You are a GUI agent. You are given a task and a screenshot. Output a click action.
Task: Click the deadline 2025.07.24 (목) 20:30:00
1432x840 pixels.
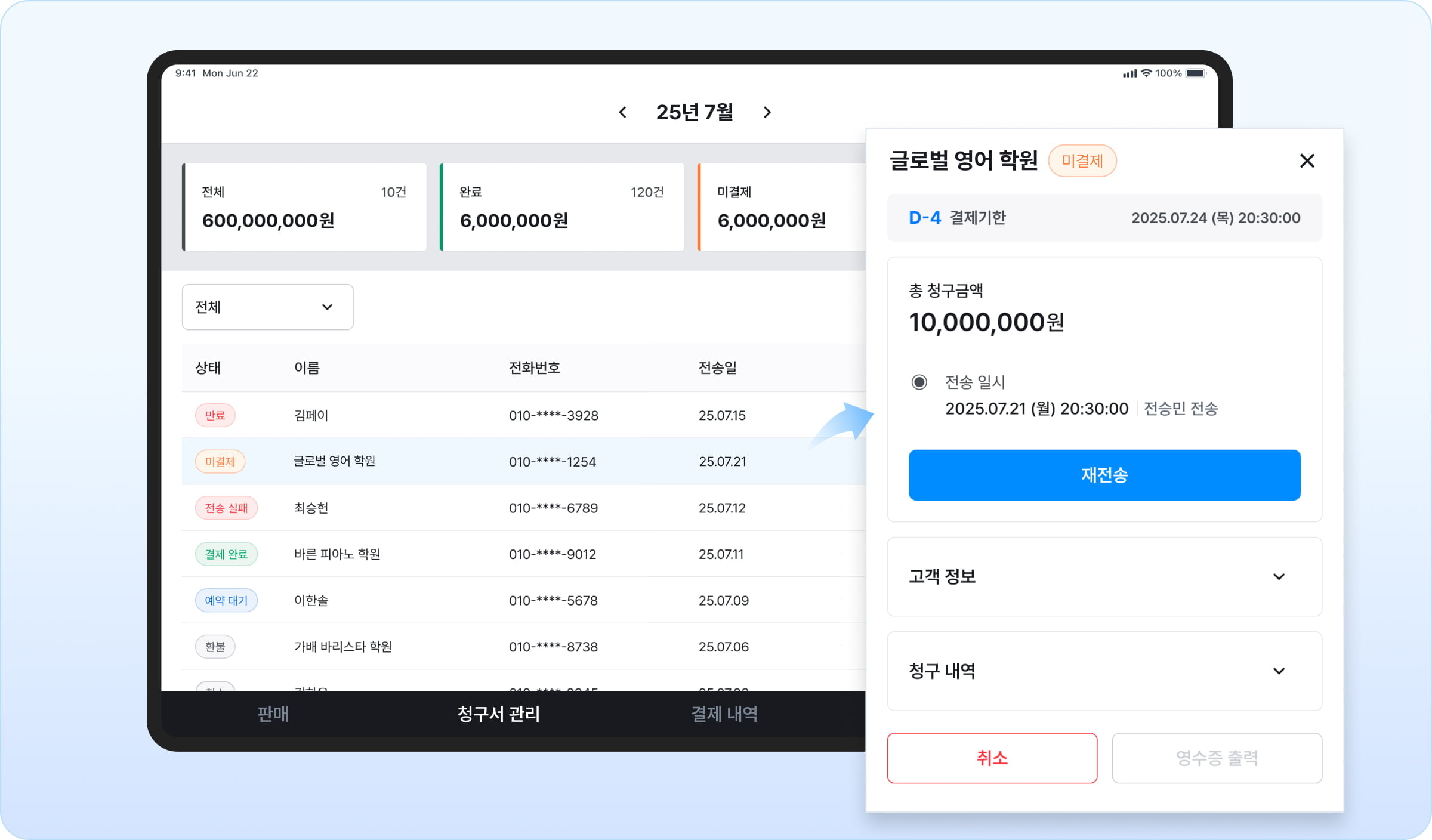[1215, 218]
